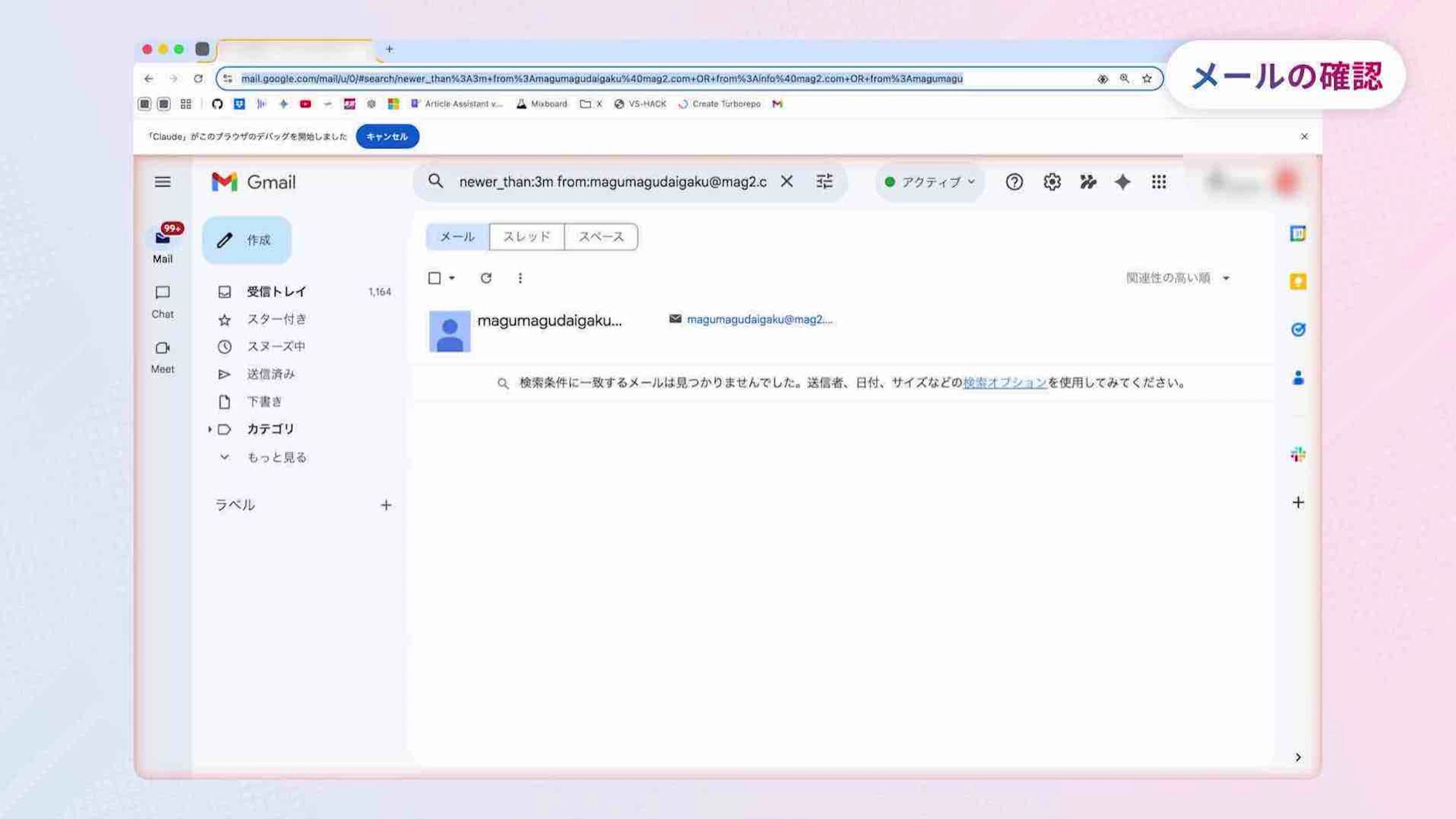Image resolution: width=1456 pixels, height=819 pixels.
Task: Open the Google apps grid
Action: point(1159,182)
